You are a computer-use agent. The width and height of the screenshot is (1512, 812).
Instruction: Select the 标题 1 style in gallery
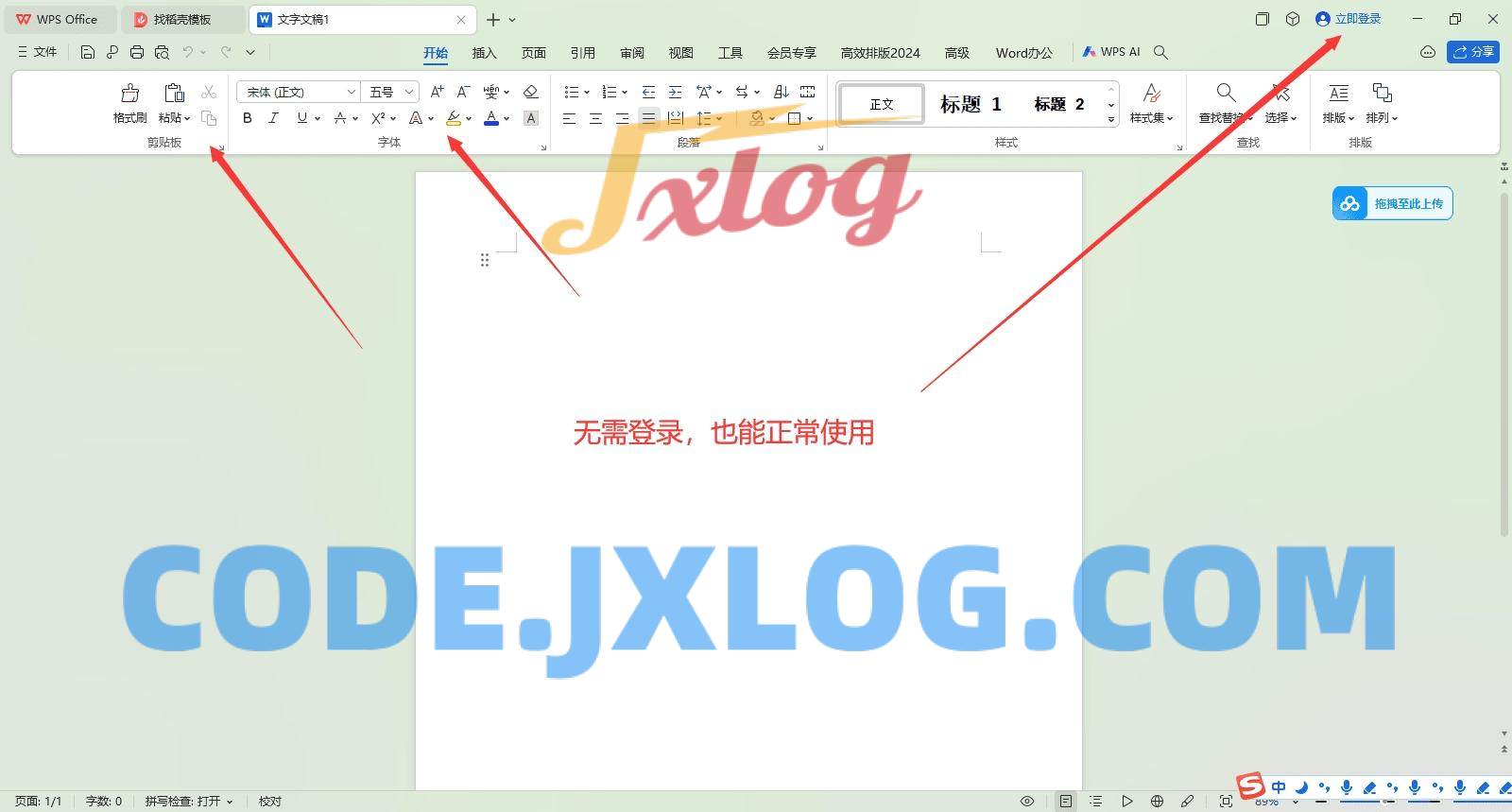point(971,104)
